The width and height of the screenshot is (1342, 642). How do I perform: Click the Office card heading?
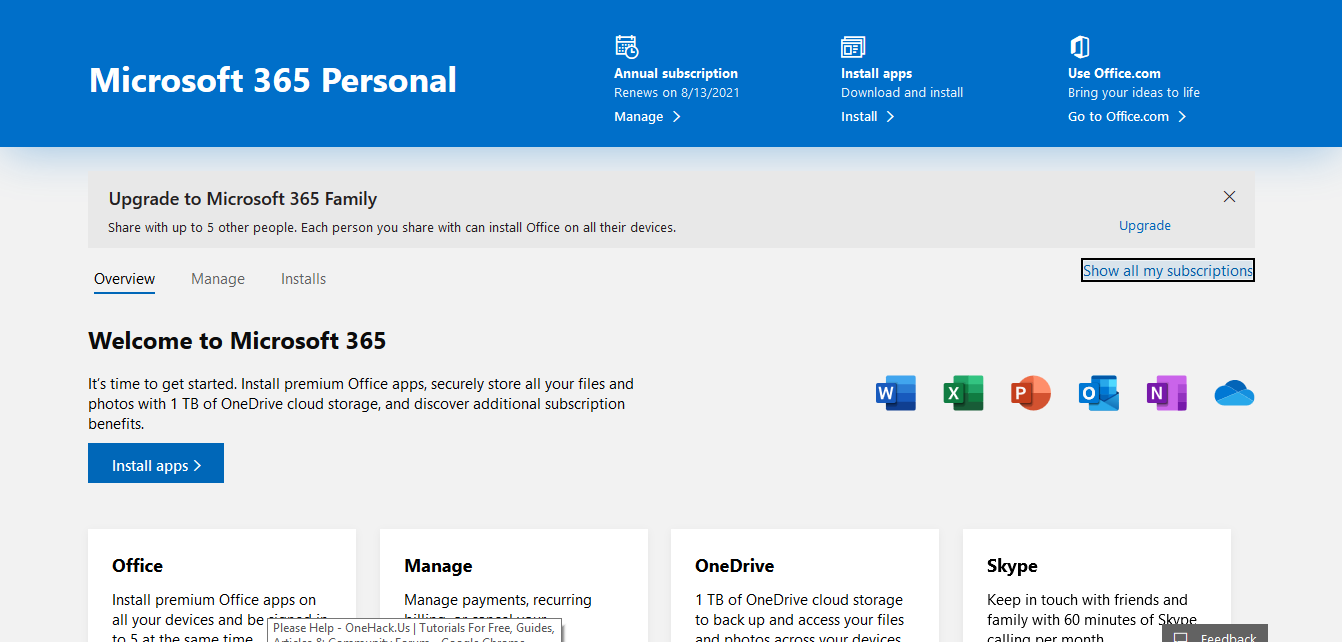pyautogui.click(x=137, y=566)
